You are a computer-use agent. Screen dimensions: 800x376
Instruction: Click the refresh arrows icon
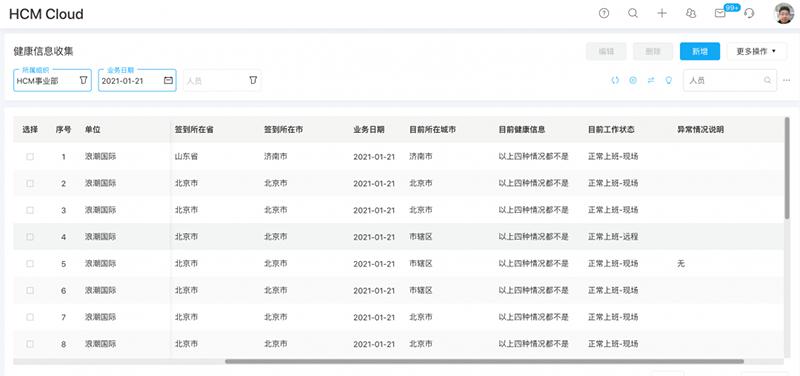pos(615,80)
